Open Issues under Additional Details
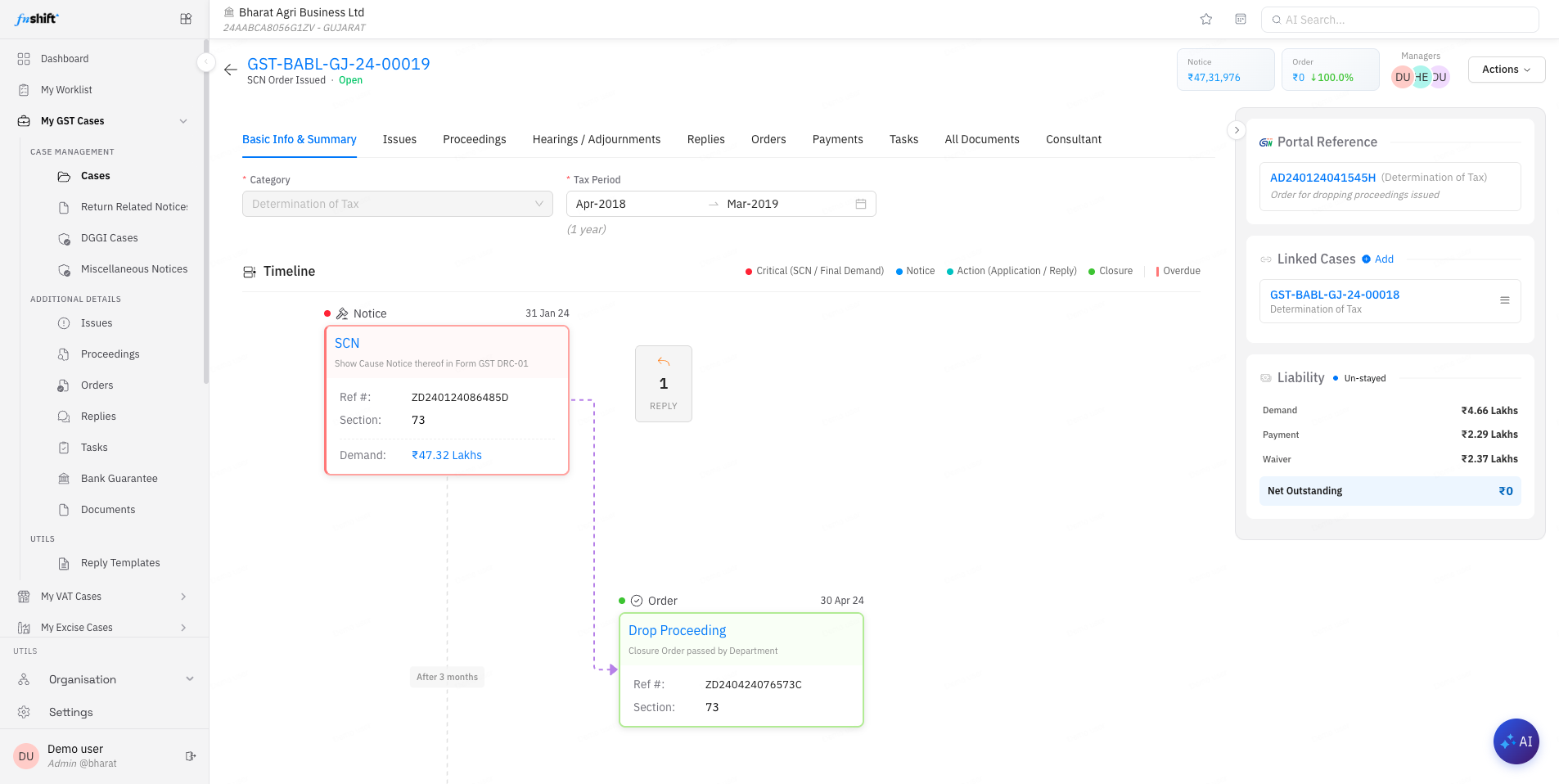Image resolution: width=1559 pixels, height=784 pixels. (x=97, y=323)
